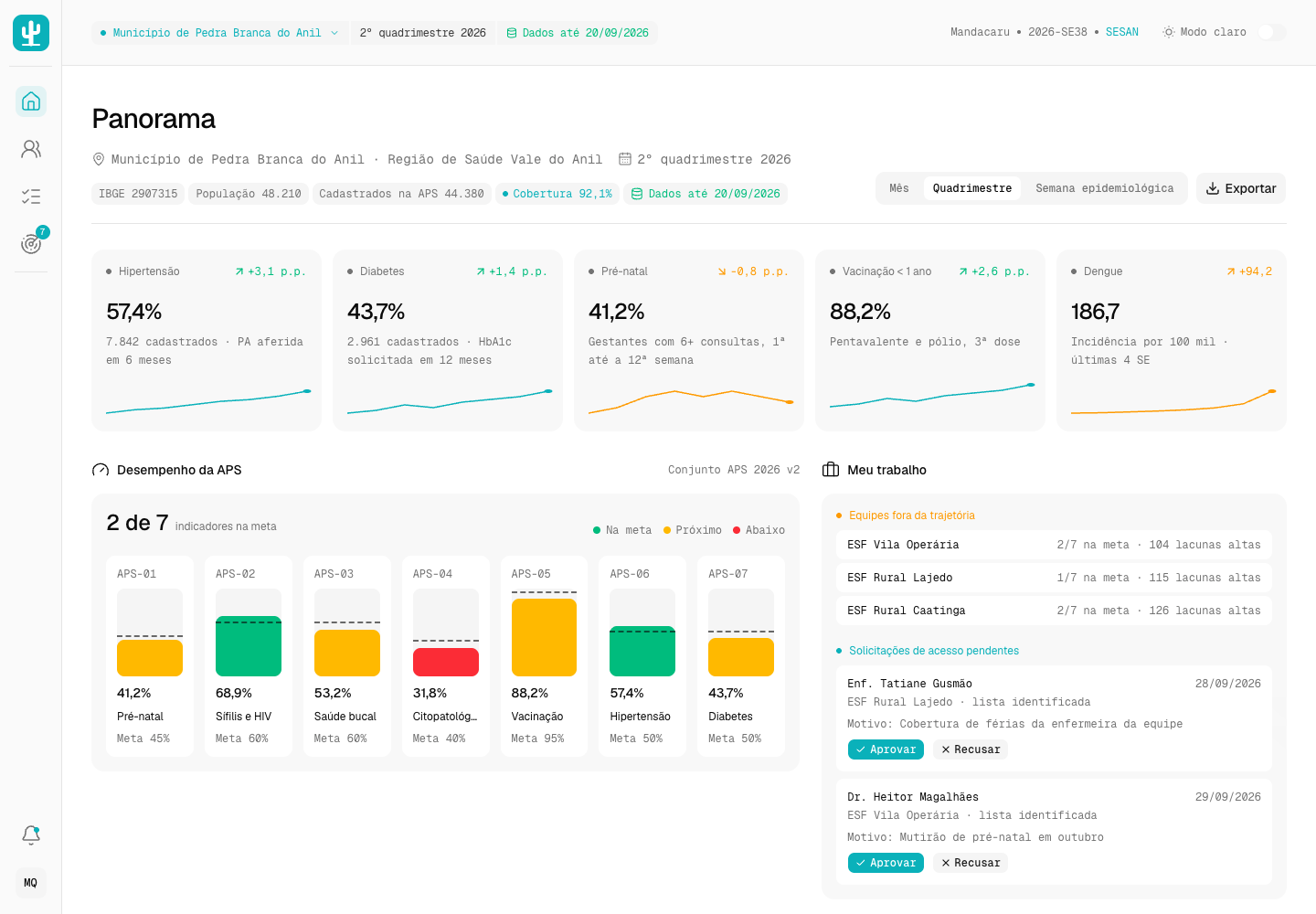Select the Semana epidemiológica tab
Viewport: 1316px width, 914px height.
click(x=1104, y=188)
